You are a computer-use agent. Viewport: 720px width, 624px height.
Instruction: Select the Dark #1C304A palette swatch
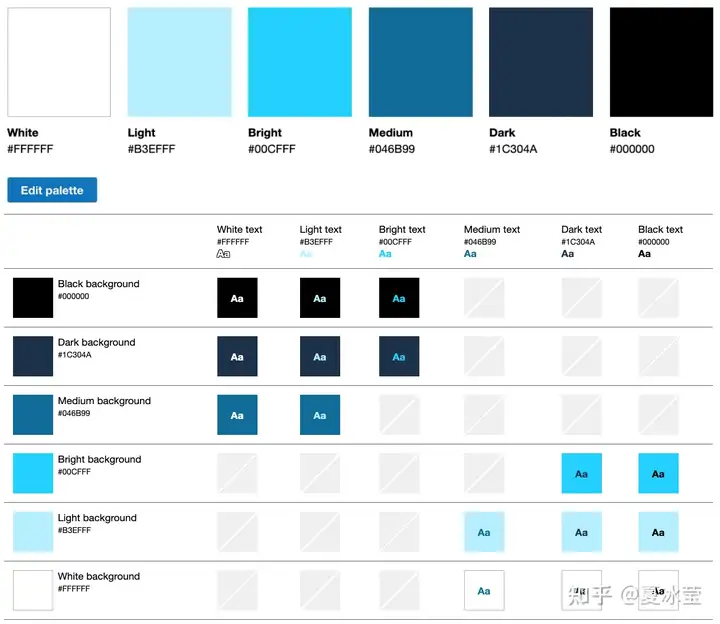click(x=541, y=62)
